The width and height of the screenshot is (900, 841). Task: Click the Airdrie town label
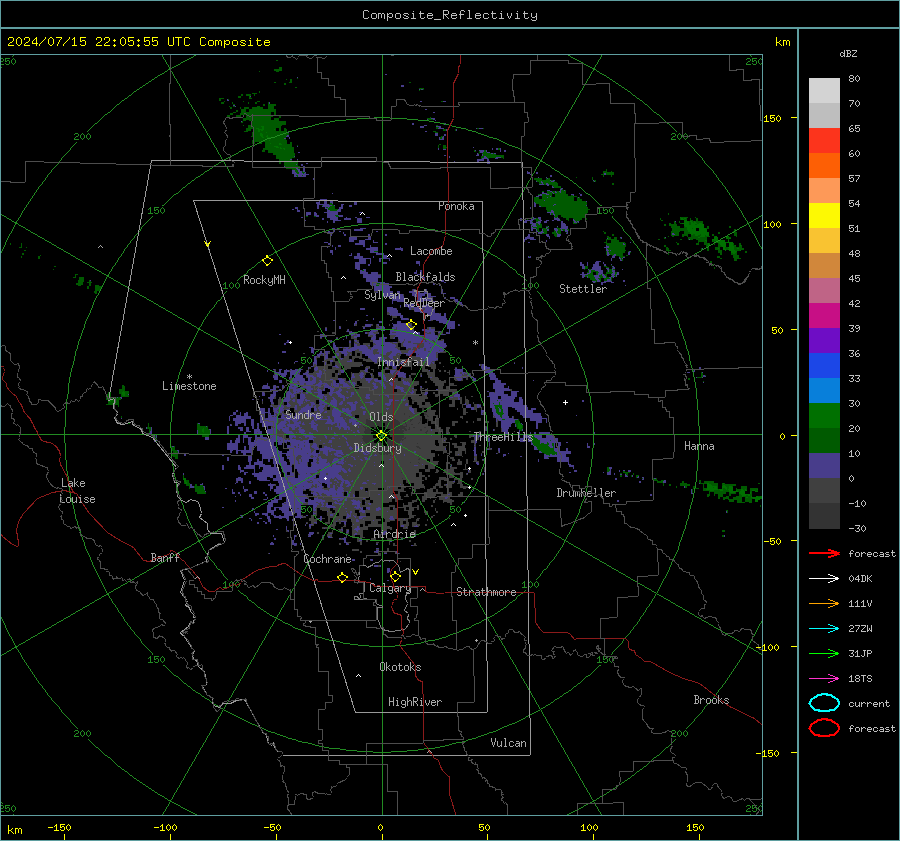pos(394,534)
